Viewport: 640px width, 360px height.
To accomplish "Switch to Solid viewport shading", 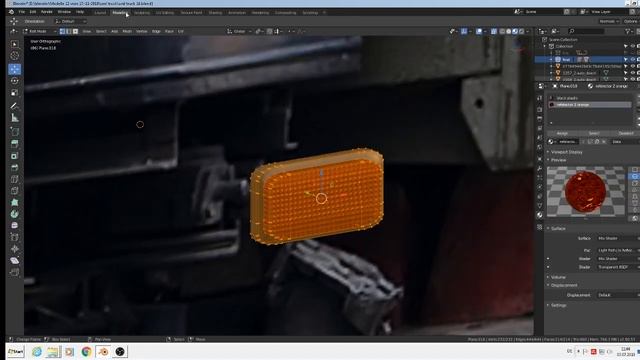I will [509, 31].
